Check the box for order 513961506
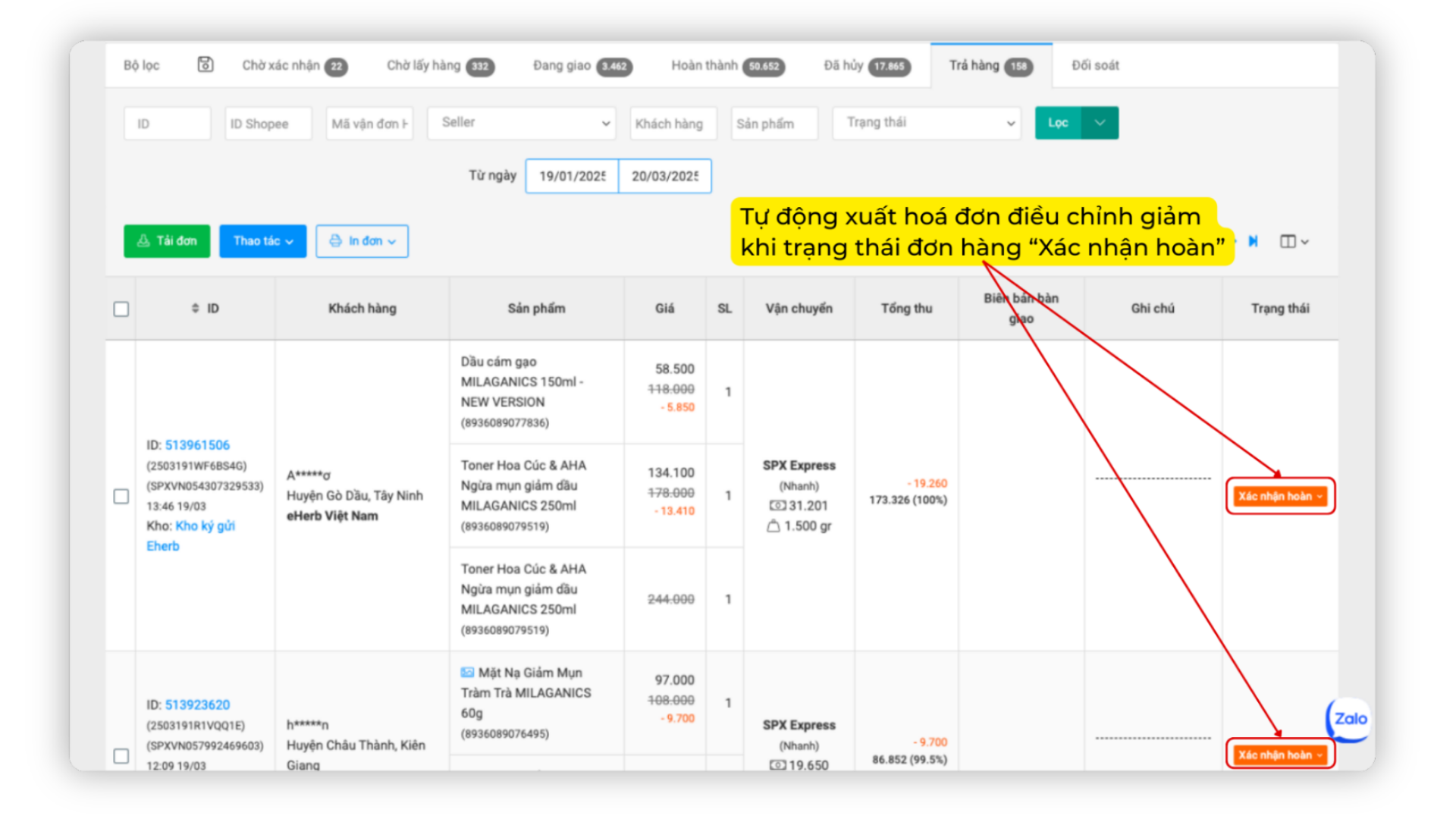 121,496
